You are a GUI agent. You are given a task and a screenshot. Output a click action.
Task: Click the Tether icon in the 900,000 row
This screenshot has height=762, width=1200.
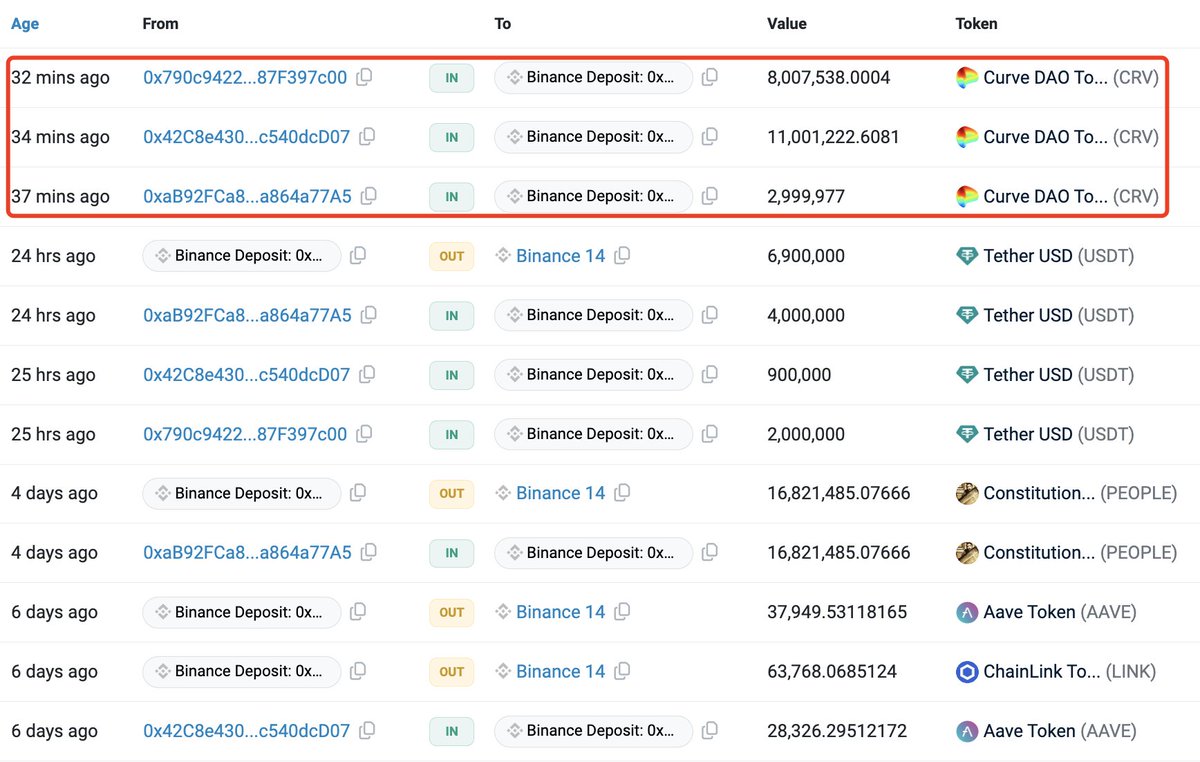click(x=967, y=375)
